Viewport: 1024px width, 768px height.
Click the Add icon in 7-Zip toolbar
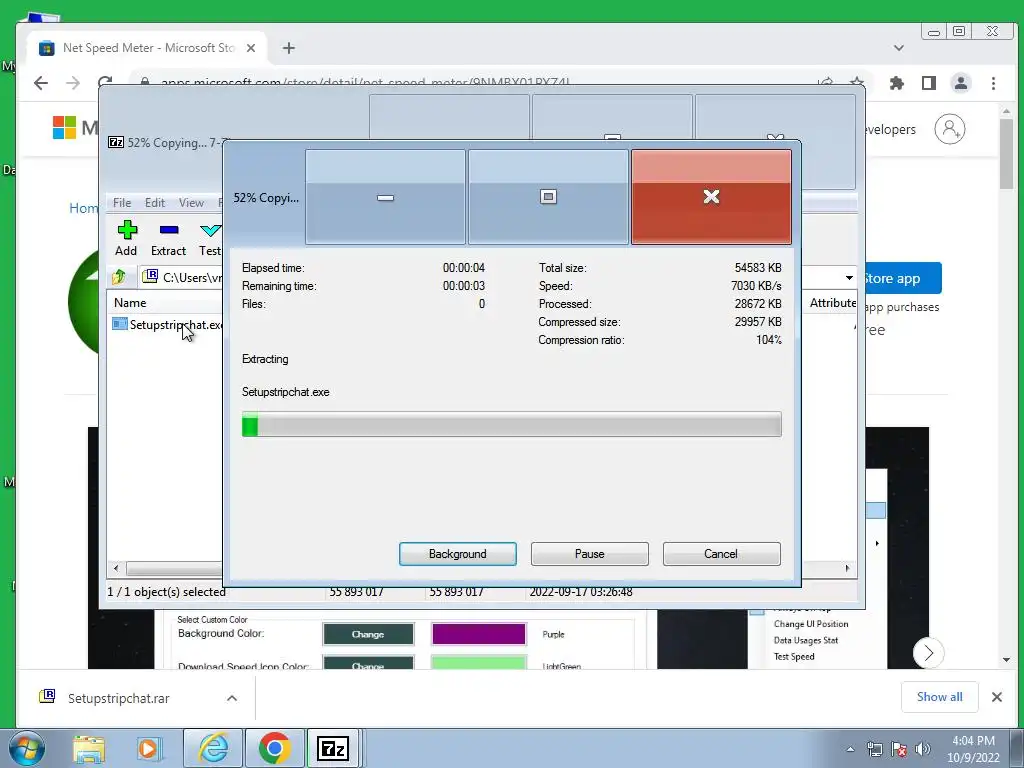tap(126, 238)
